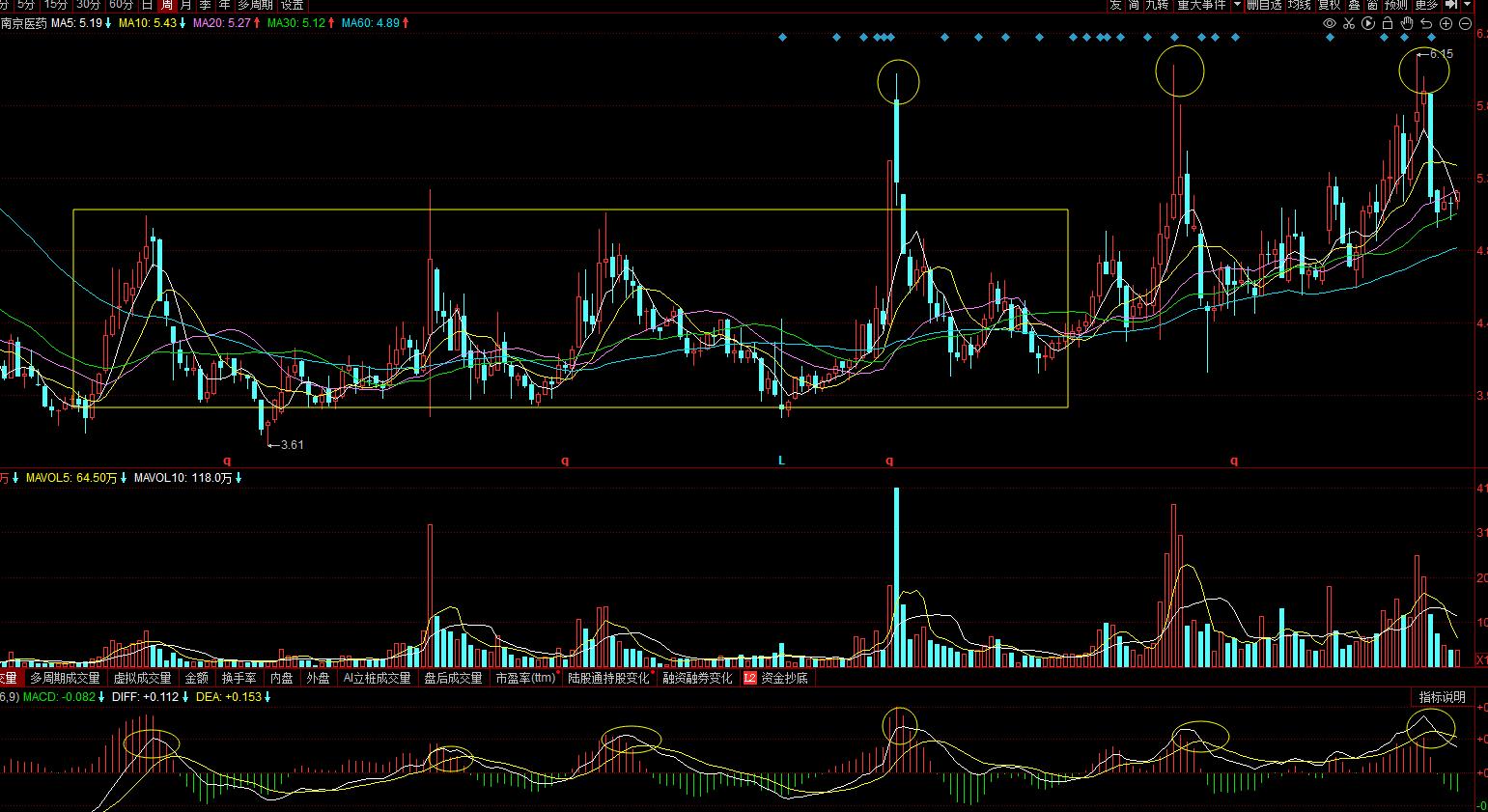Expand the 重大事件 dropdown arrow

1237,5
